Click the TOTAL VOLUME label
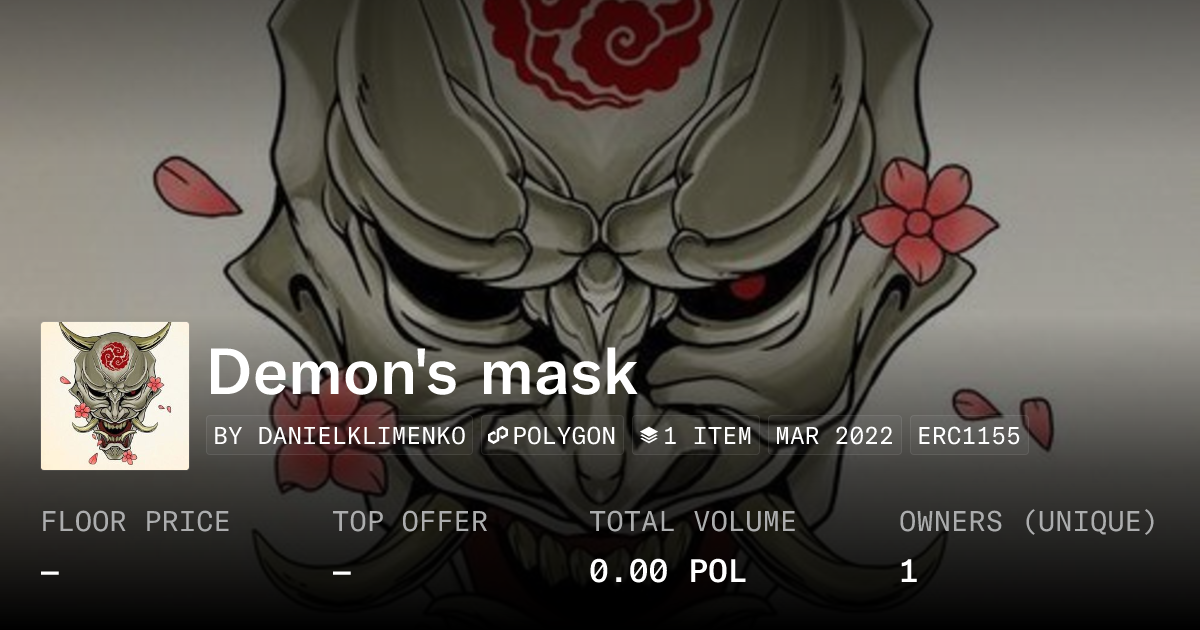 click(x=692, y=522)
